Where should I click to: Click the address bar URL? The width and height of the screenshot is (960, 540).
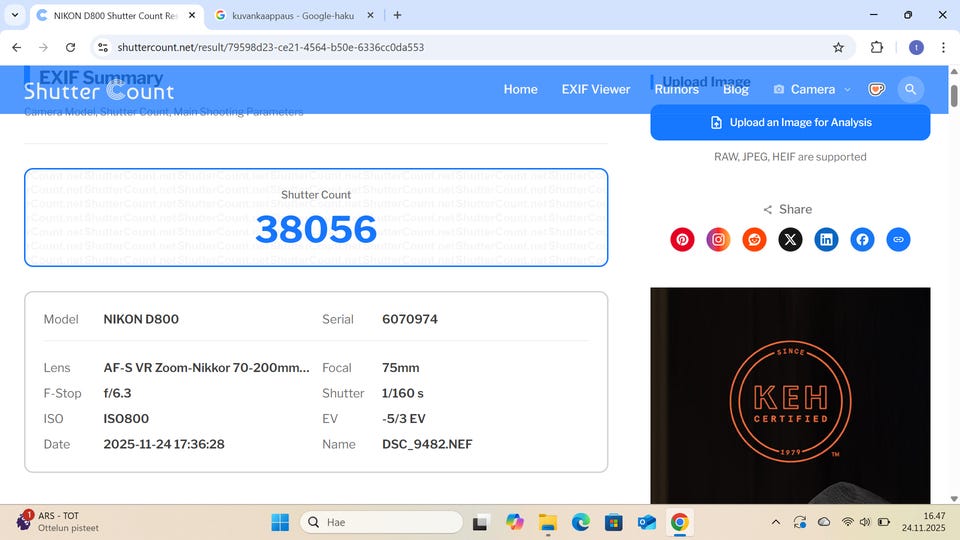(271, 47)
